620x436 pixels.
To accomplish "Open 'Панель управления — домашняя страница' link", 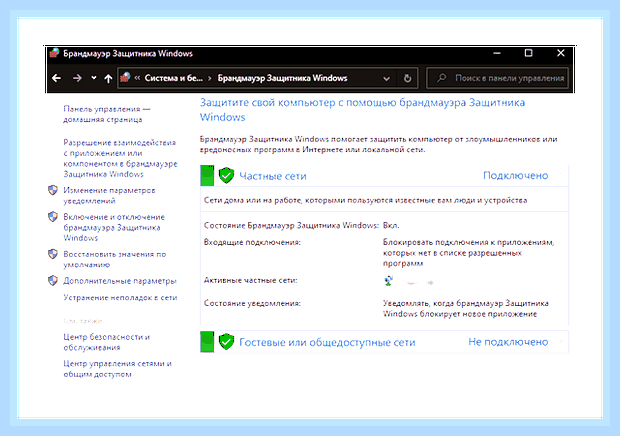I will point(107,114).
